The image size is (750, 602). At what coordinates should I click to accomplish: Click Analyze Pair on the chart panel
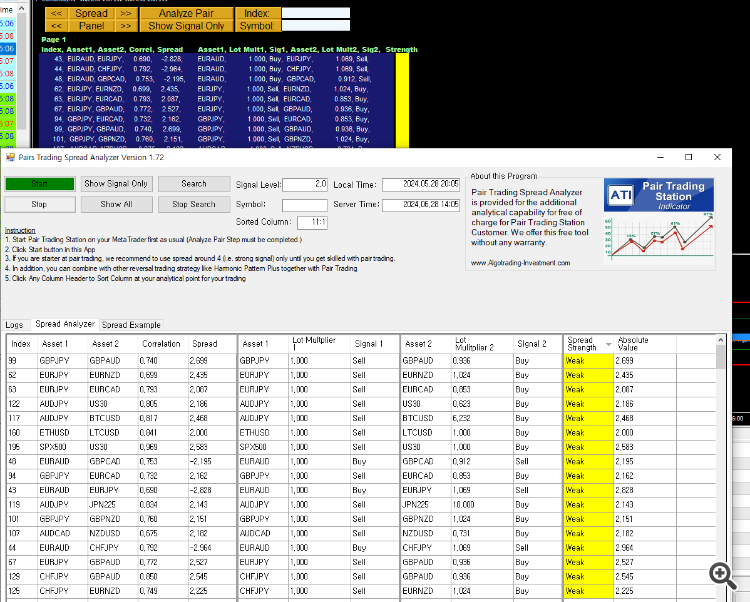coord(187,13)
